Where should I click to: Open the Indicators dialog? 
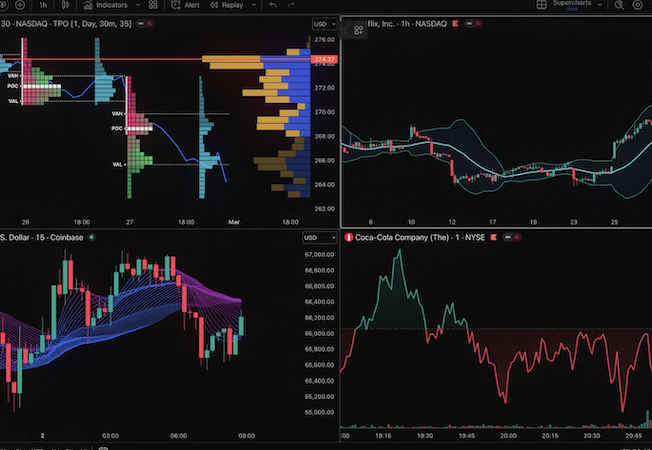click(105, 5)
